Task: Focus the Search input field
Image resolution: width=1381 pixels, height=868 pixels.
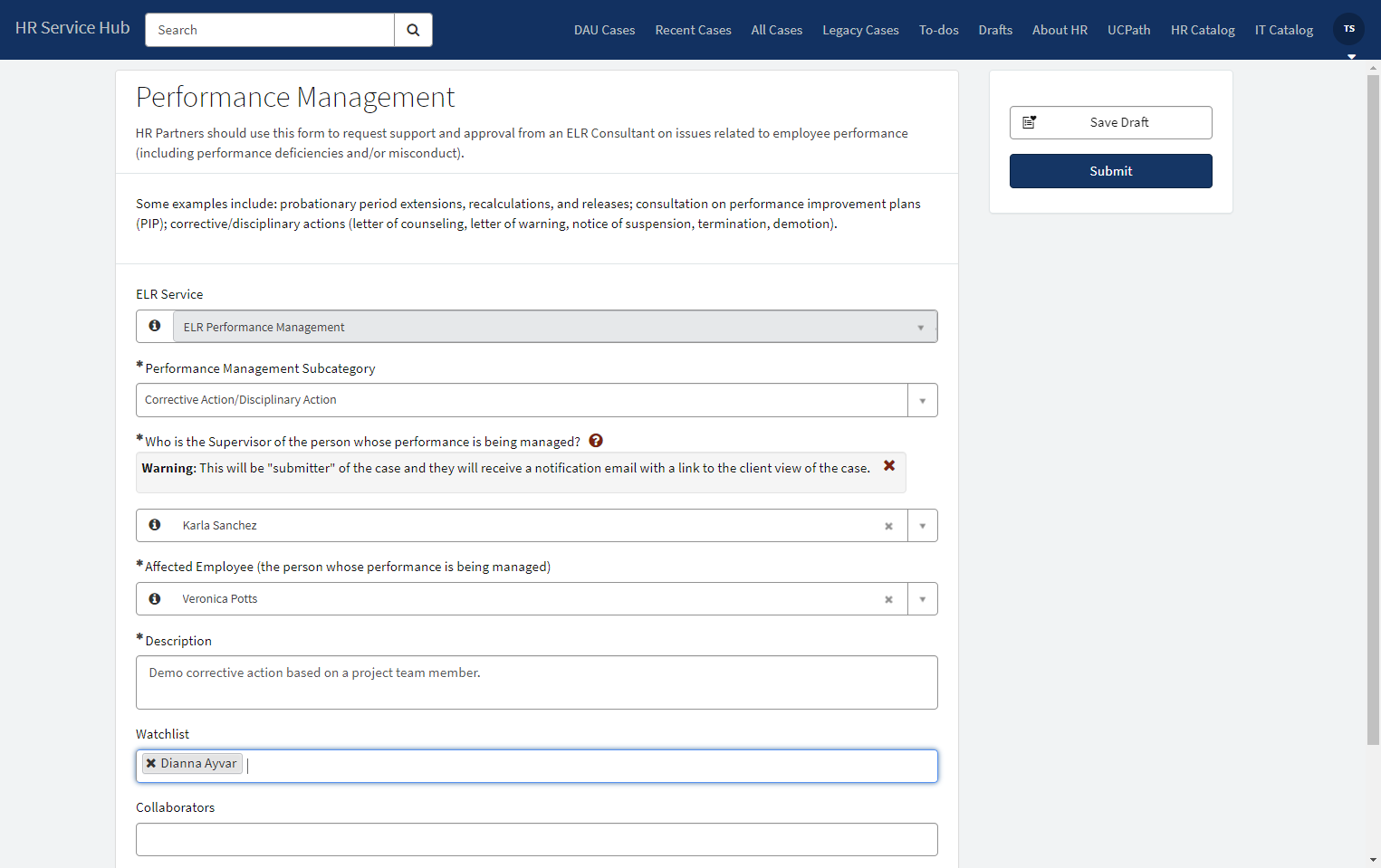Action: (270, 30)
